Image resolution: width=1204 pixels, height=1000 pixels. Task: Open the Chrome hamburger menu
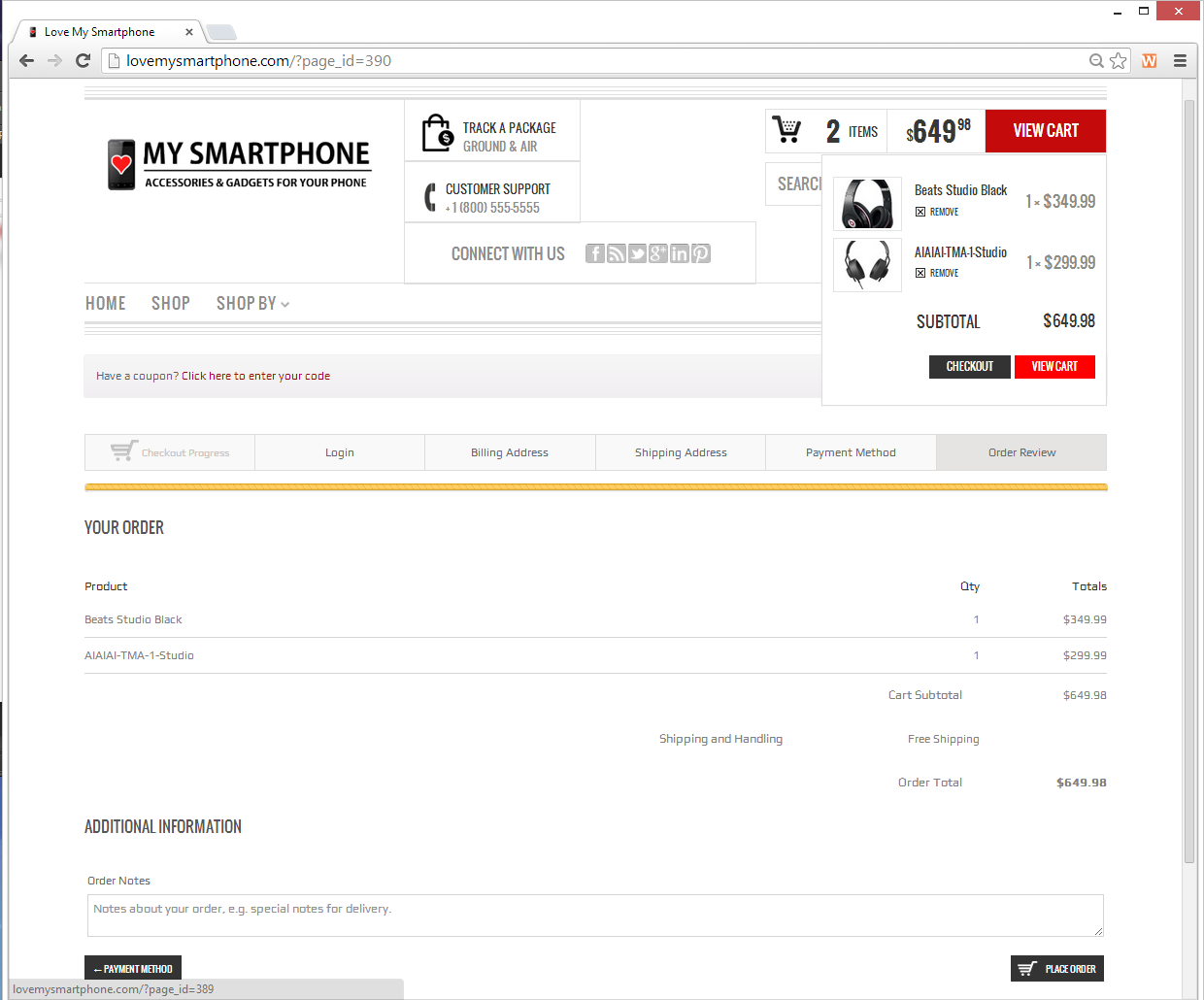[x=1180, y=60]
